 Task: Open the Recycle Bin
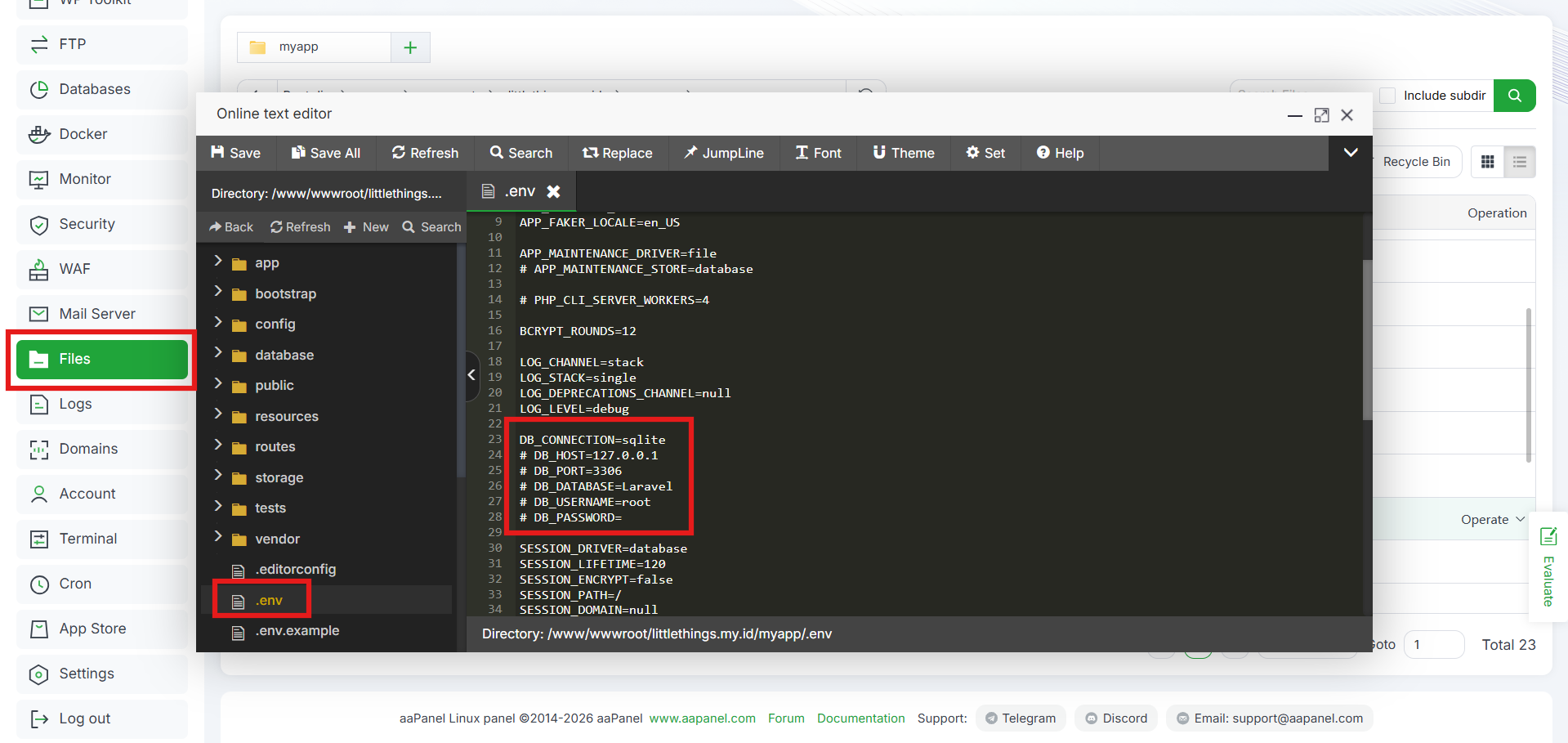click(x=1416, y=162)
